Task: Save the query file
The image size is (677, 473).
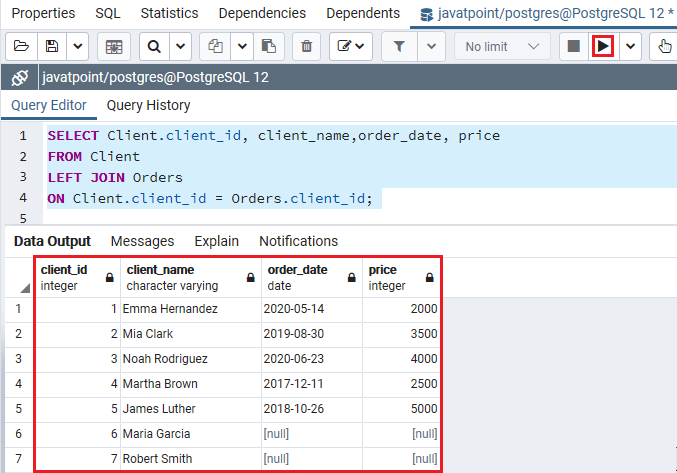Action: point(52,46)
